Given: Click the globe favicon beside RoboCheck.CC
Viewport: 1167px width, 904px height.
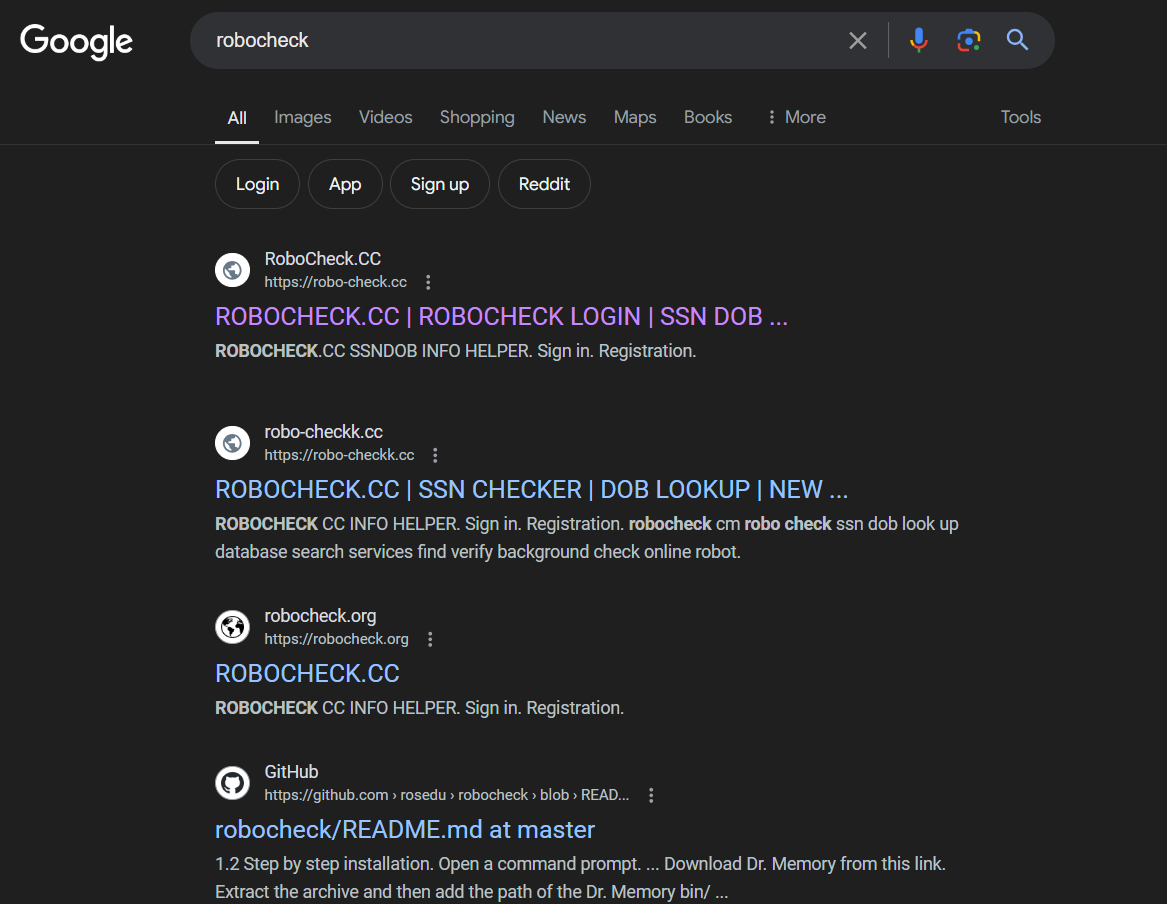Looking at the screenshot, I should coord(232,270).
